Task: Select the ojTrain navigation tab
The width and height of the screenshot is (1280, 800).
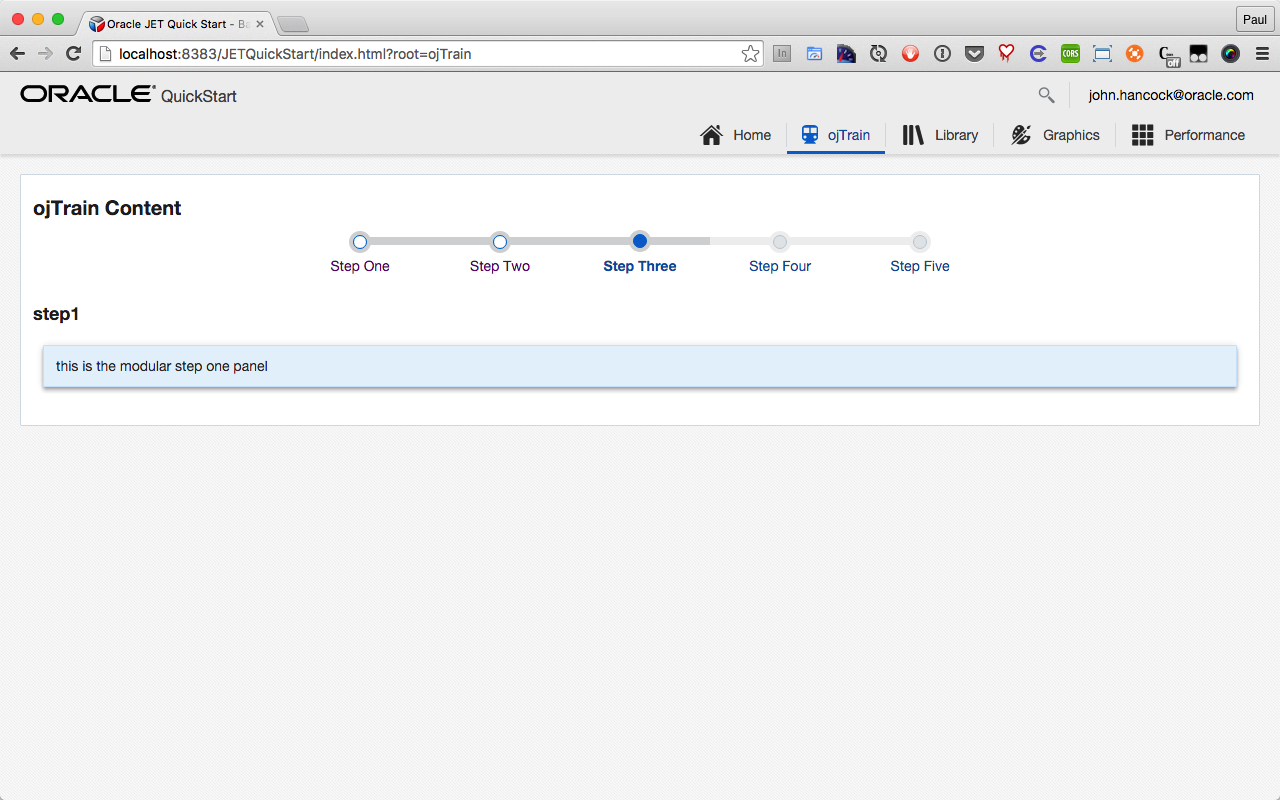Action: tap(836, 135)
